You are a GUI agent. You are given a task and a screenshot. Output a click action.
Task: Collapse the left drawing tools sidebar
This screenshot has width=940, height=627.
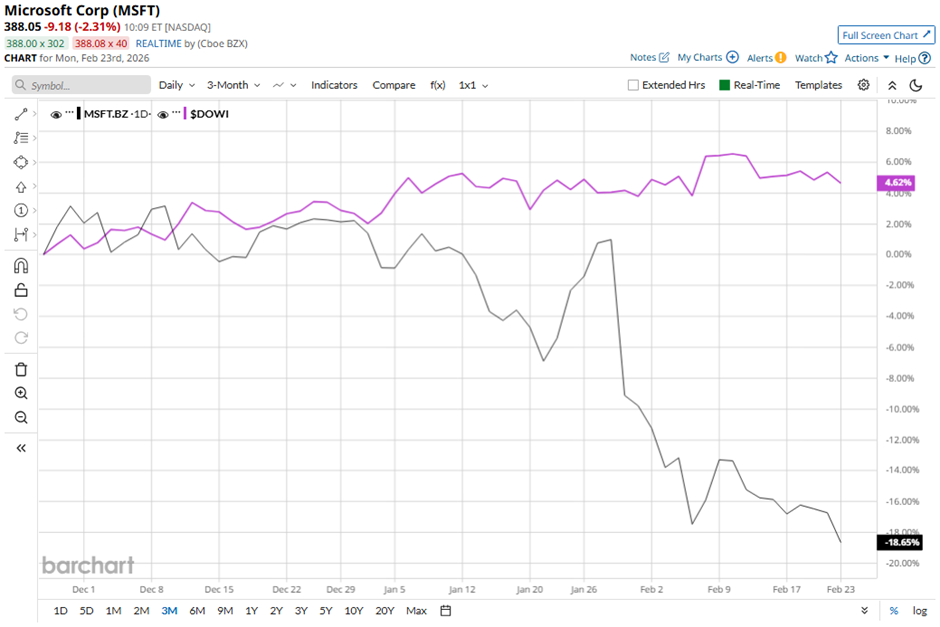pos(21,448)
